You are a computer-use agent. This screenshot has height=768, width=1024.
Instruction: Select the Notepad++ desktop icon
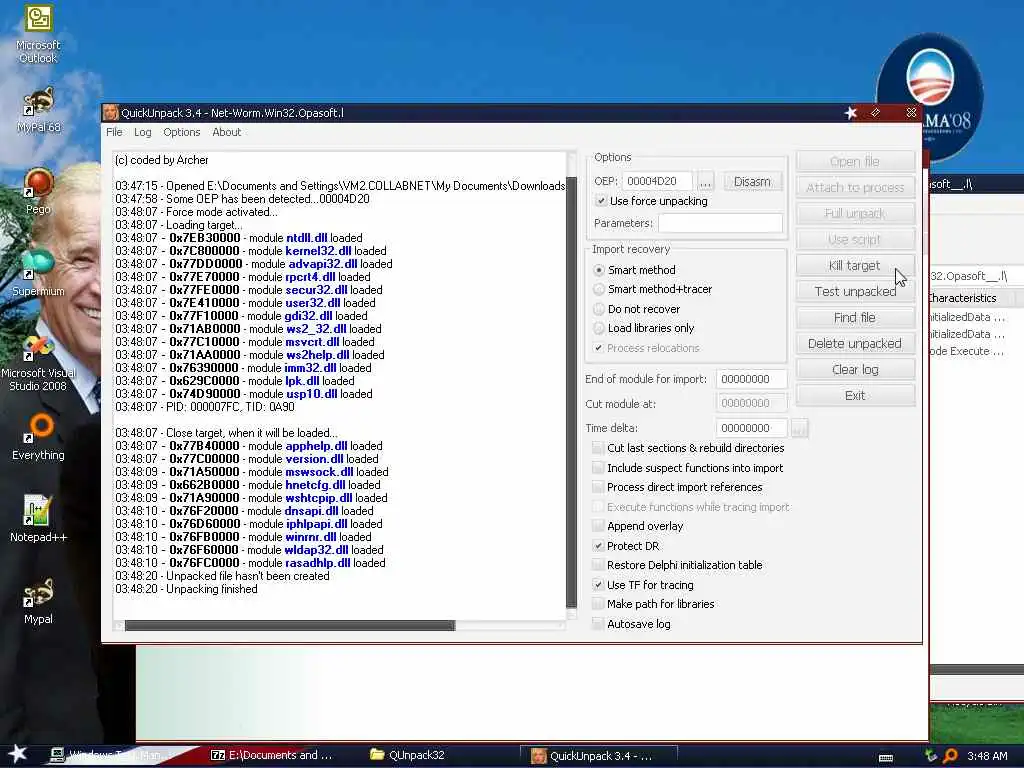(38, 519)
